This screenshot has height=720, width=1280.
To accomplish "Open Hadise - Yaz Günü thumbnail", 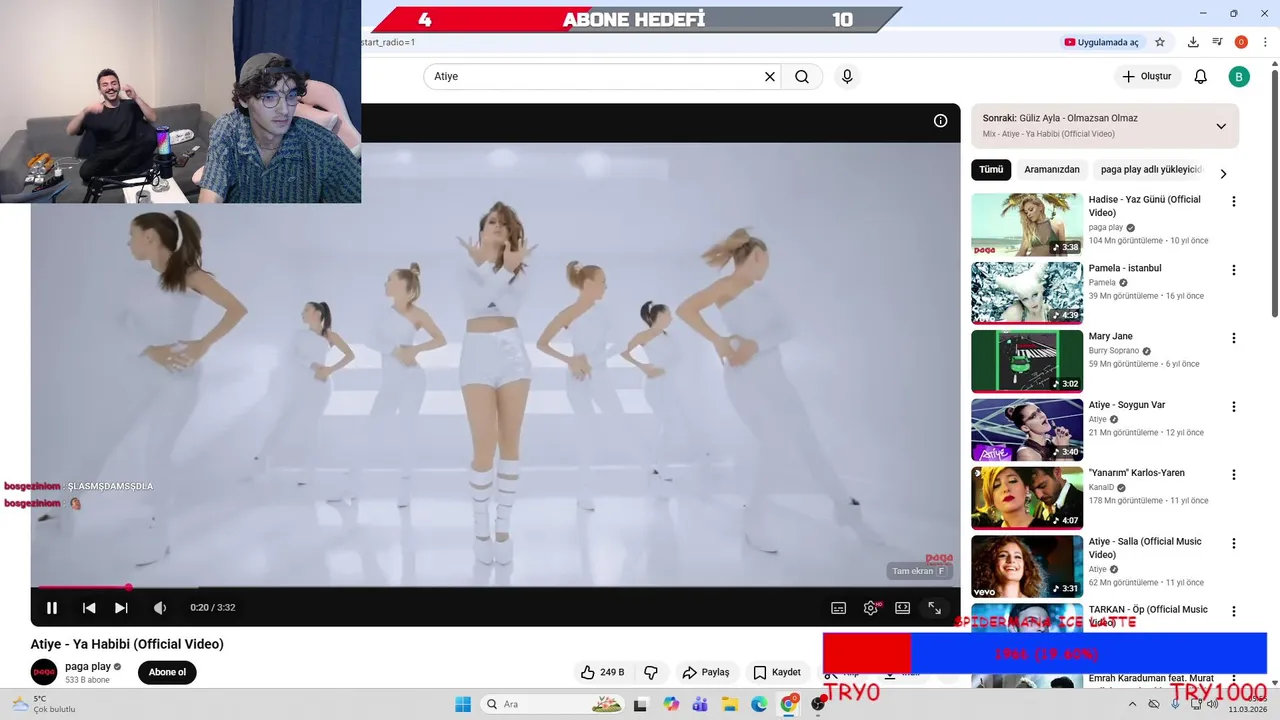I will (x=1027, y=224).
